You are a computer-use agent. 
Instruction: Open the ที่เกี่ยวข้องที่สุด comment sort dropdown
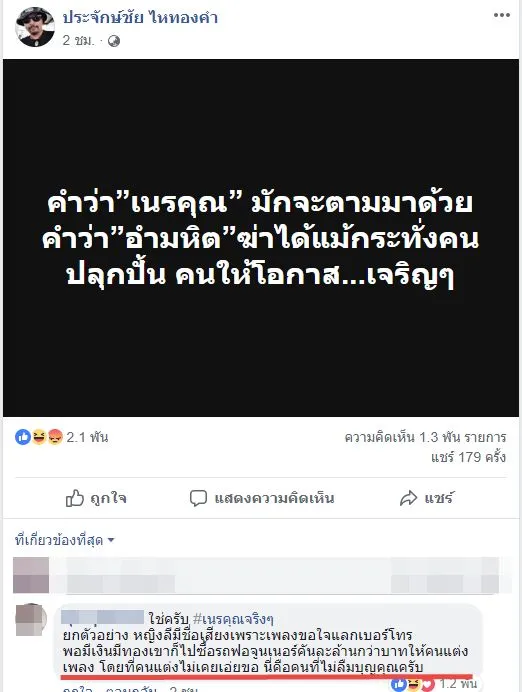point(64,540)
